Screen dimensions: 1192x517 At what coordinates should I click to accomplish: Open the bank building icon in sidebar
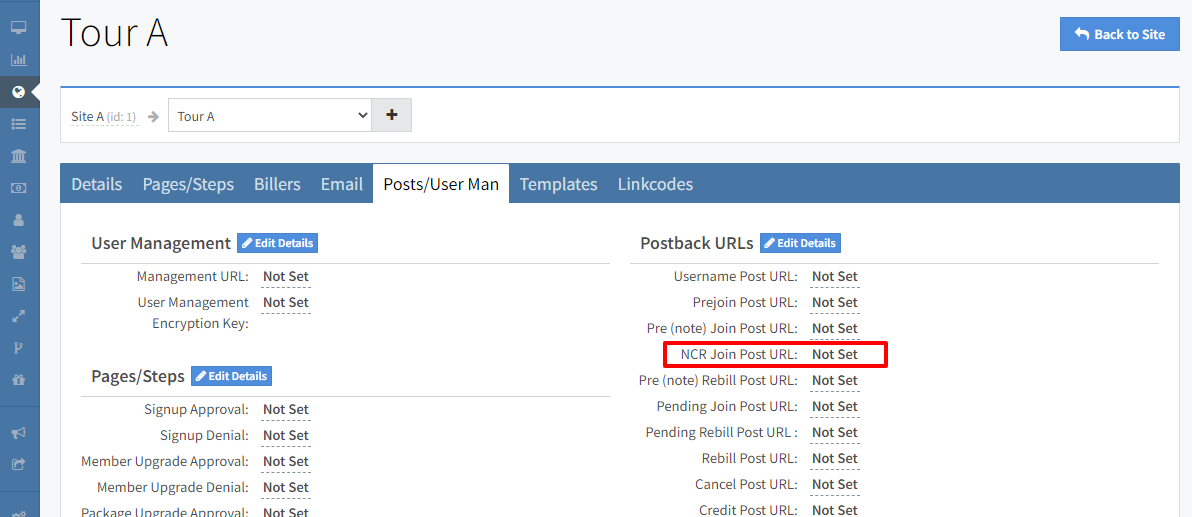[18, 156]
